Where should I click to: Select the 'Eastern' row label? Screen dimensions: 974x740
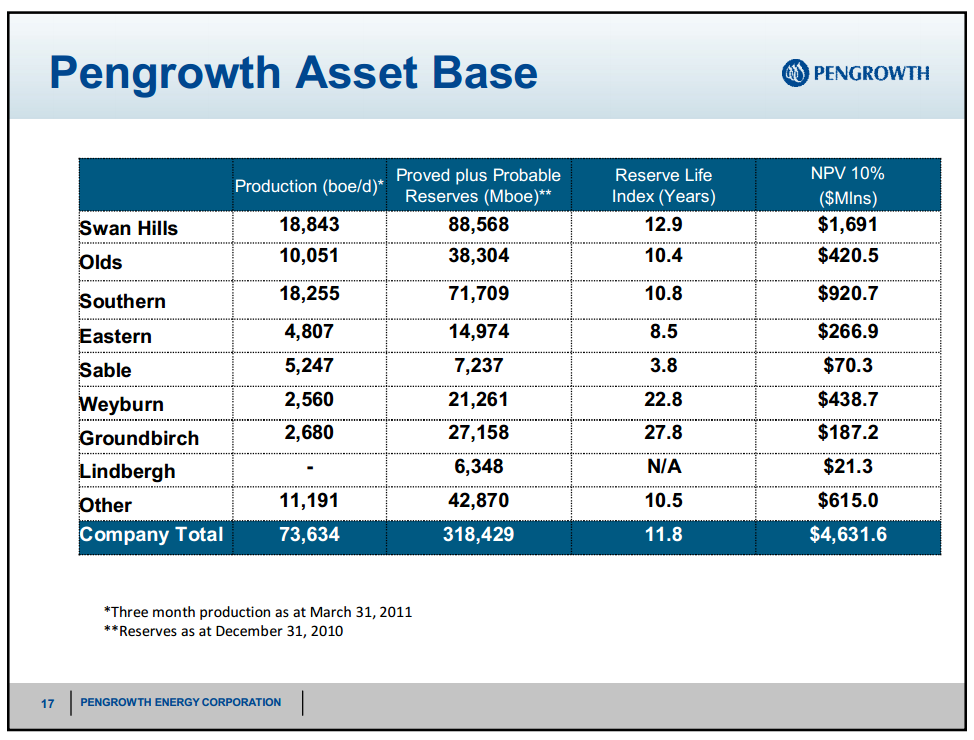[x=116, y=336]
